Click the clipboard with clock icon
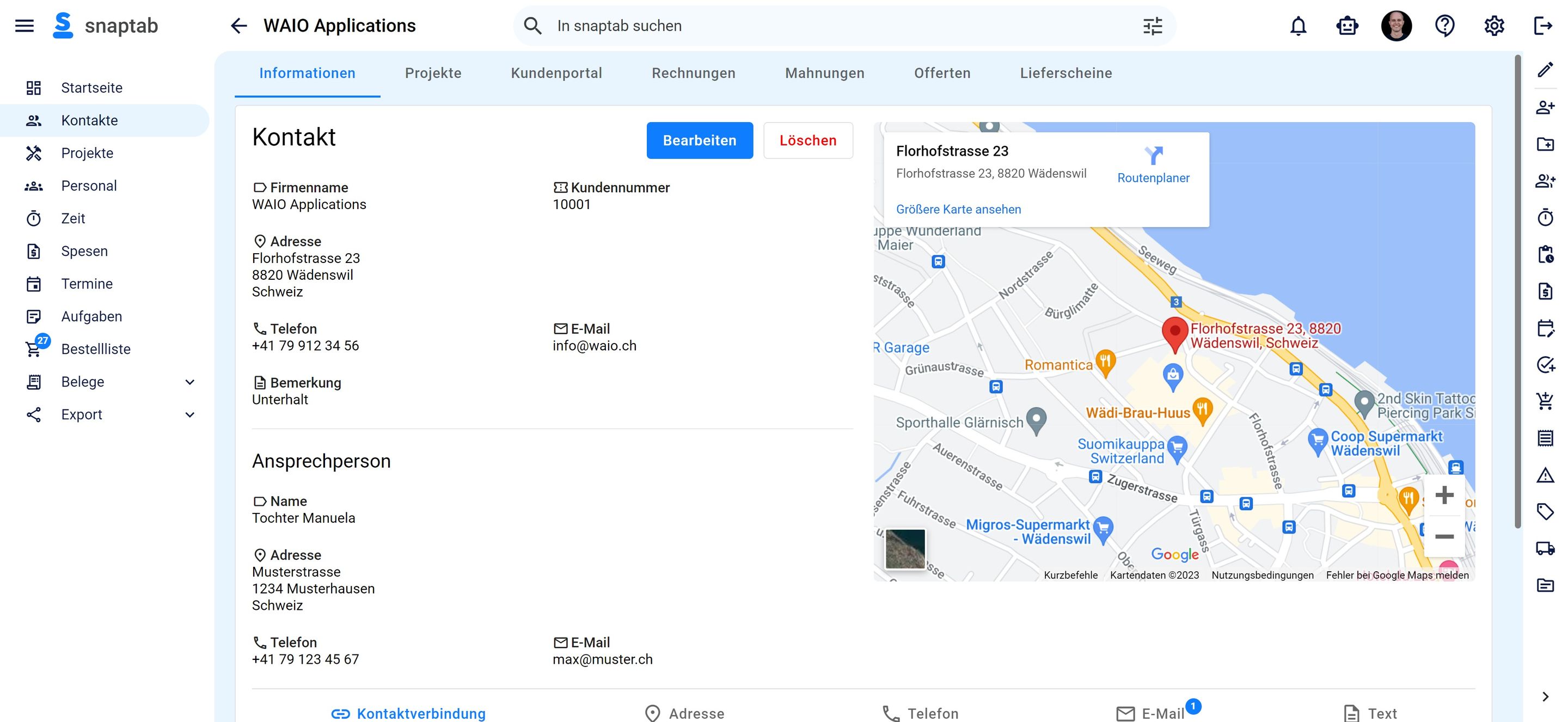Viewport: 1568px width, 722px height. coord(1546,254)
